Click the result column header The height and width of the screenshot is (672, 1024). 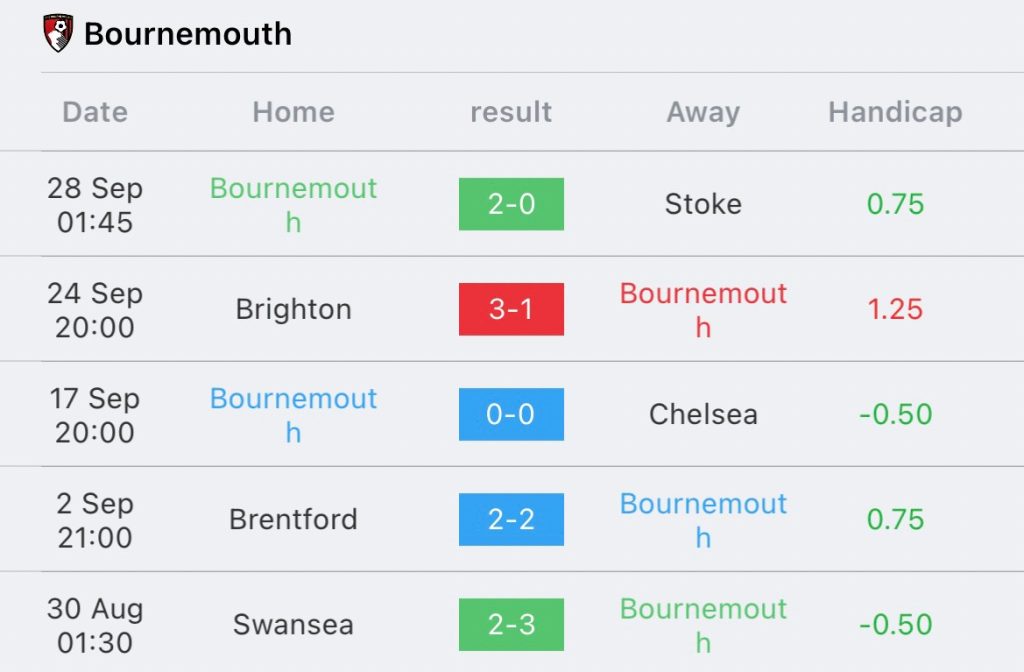(511, 112)
